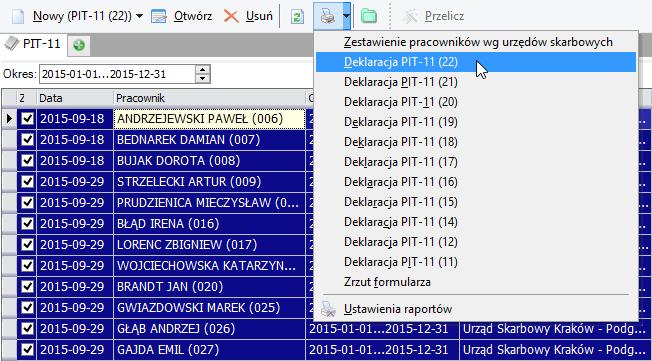Select the STRZELECKI ARTUR (009) cell

click(209, 182)
